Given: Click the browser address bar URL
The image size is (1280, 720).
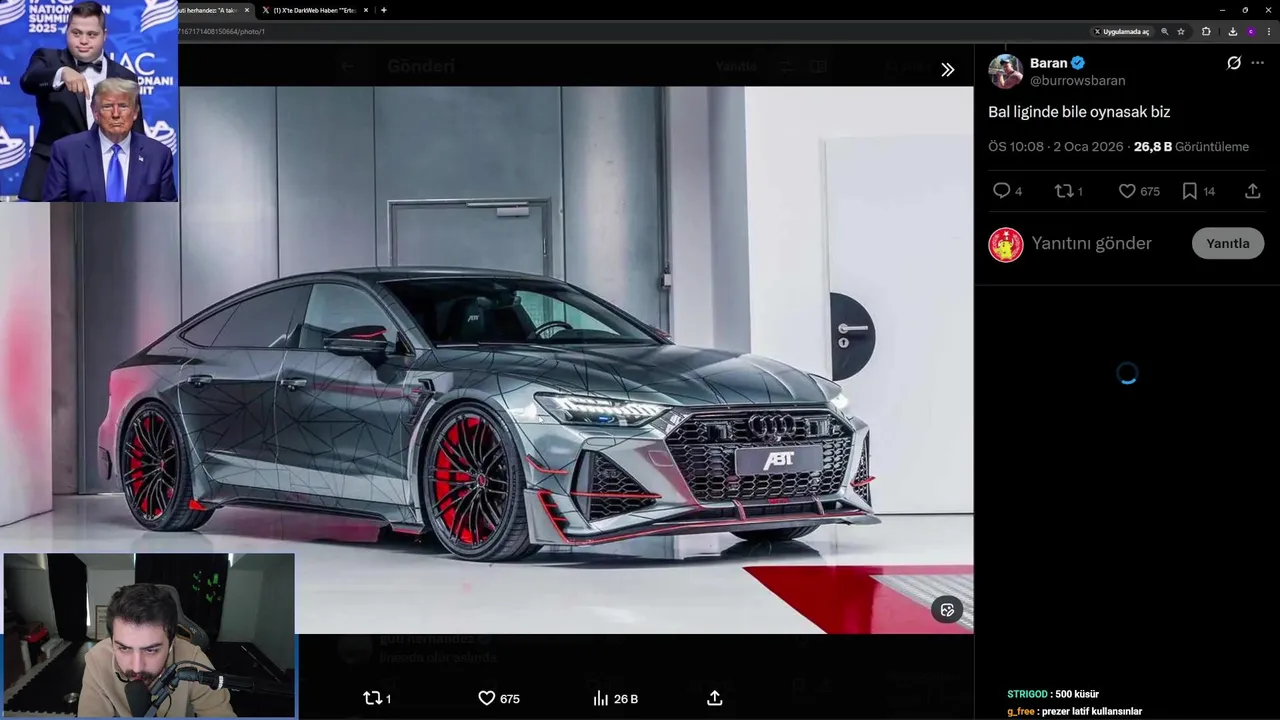Looking at the screenshot, I should [x=222, y=32].
